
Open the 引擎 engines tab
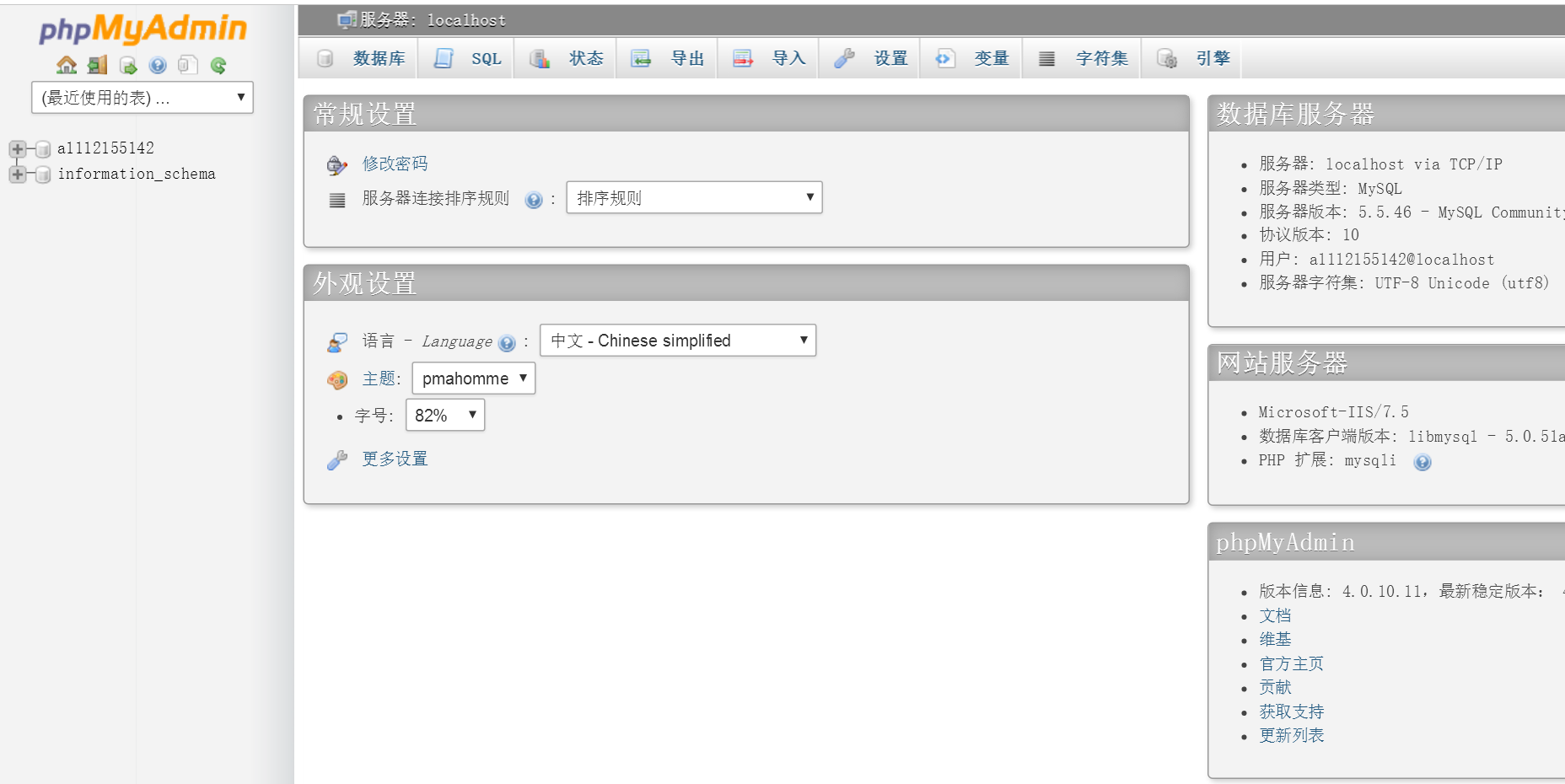(1192, 58)
